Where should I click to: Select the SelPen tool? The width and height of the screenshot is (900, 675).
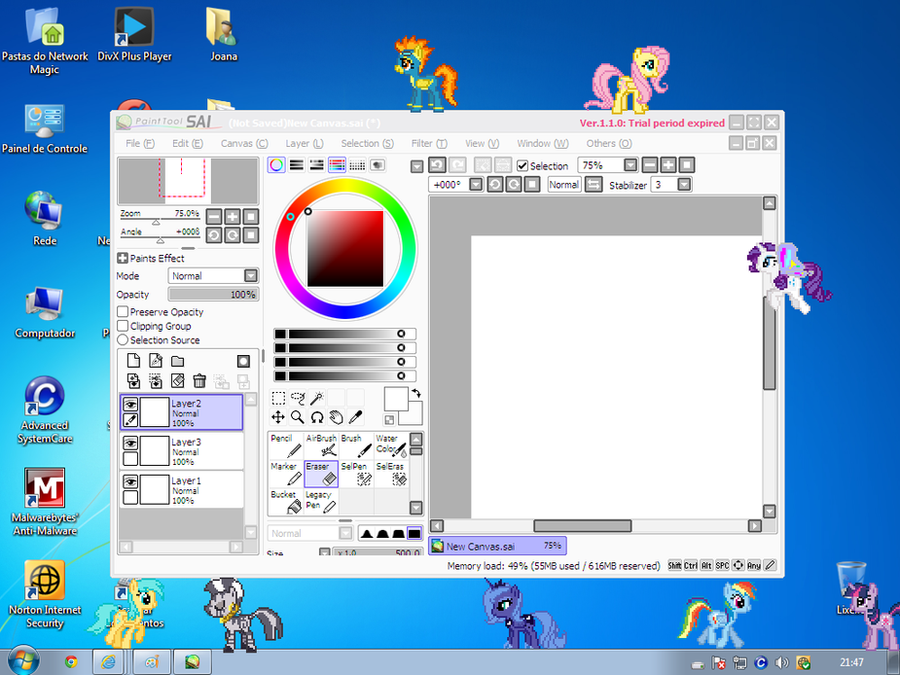point(356,474)
